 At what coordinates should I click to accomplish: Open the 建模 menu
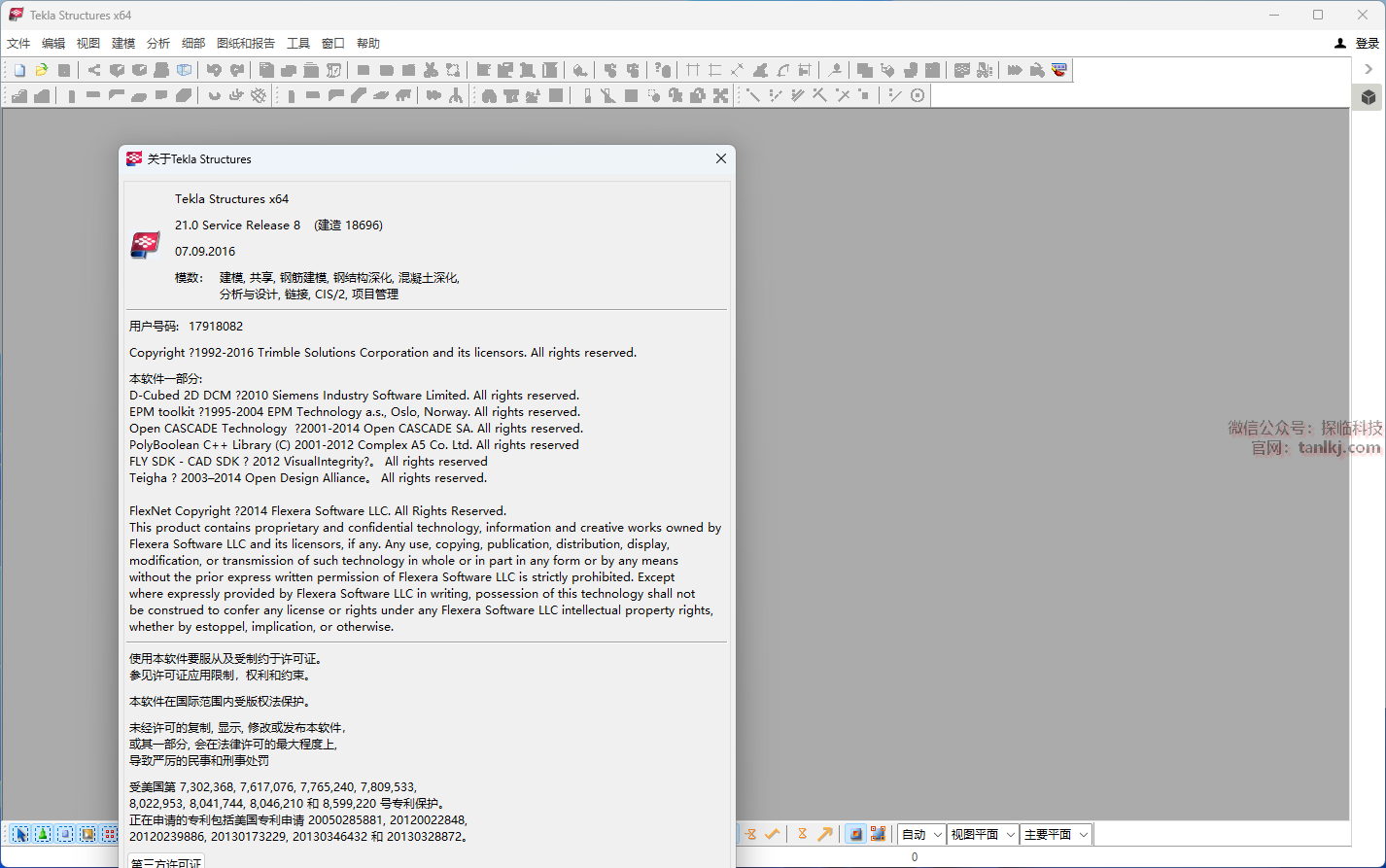(x=123, y=44)
